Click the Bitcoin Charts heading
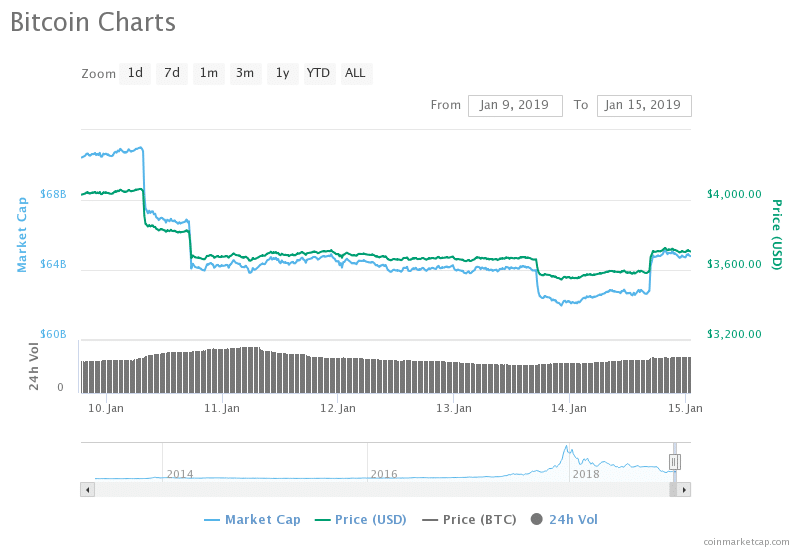The width and height of the screenshot is (800, 550). [x=93, y=22]
